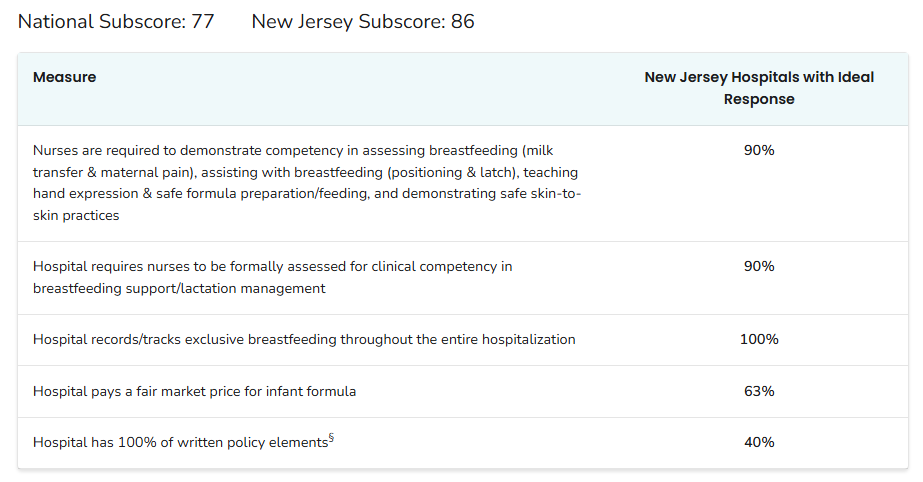Click the National Subscore: 77 text

pos(116,21)
